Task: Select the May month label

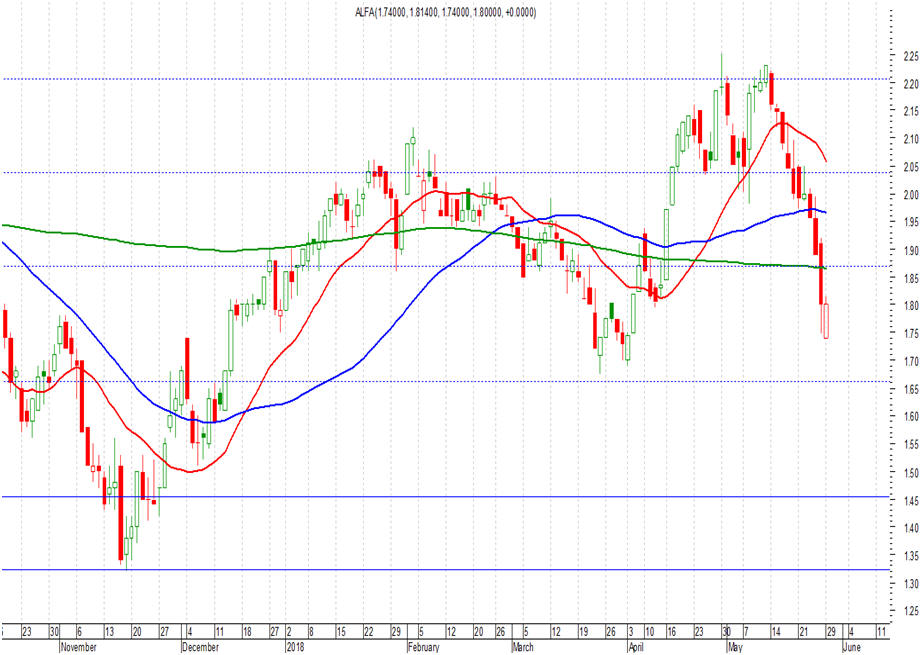Action: pyautogui.click(x=735, y=647)
